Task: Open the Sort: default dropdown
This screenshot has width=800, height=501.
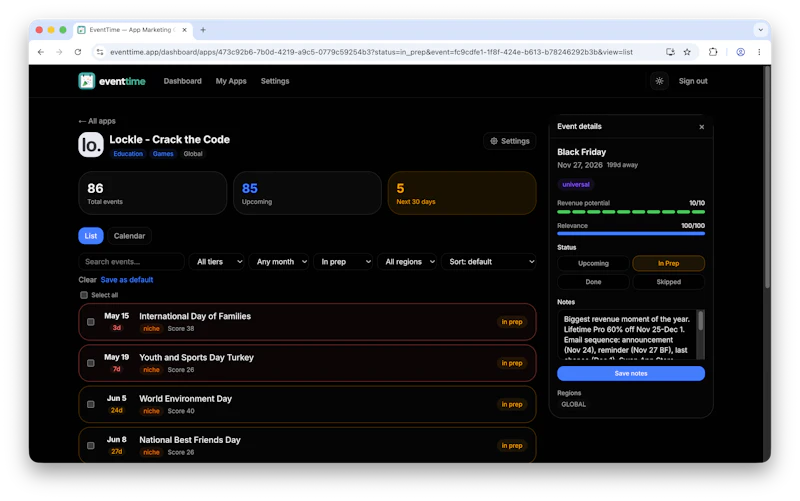Action: pyautogui.click(x=489, y=262)
